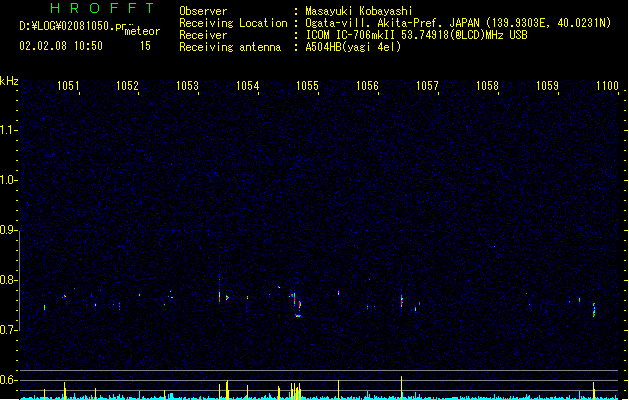Viewport: 629px width, 400px height.
Task: Click the 1053 time axis label
Action: coord(187,86)
